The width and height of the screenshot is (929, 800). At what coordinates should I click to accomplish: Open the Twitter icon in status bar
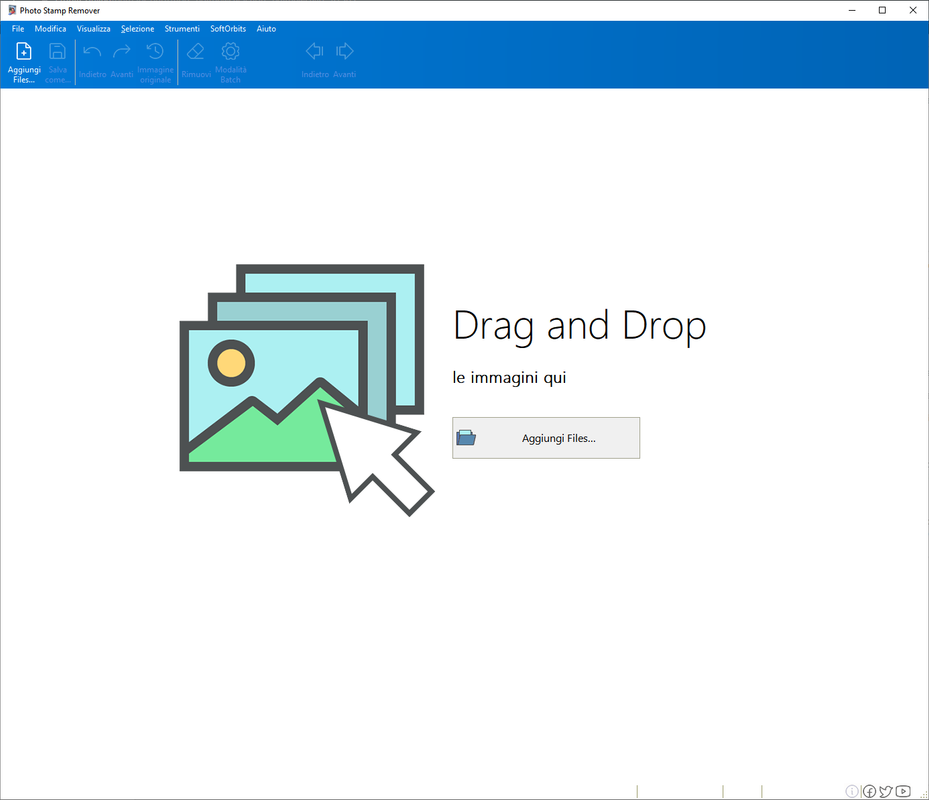tap(886, 791)
